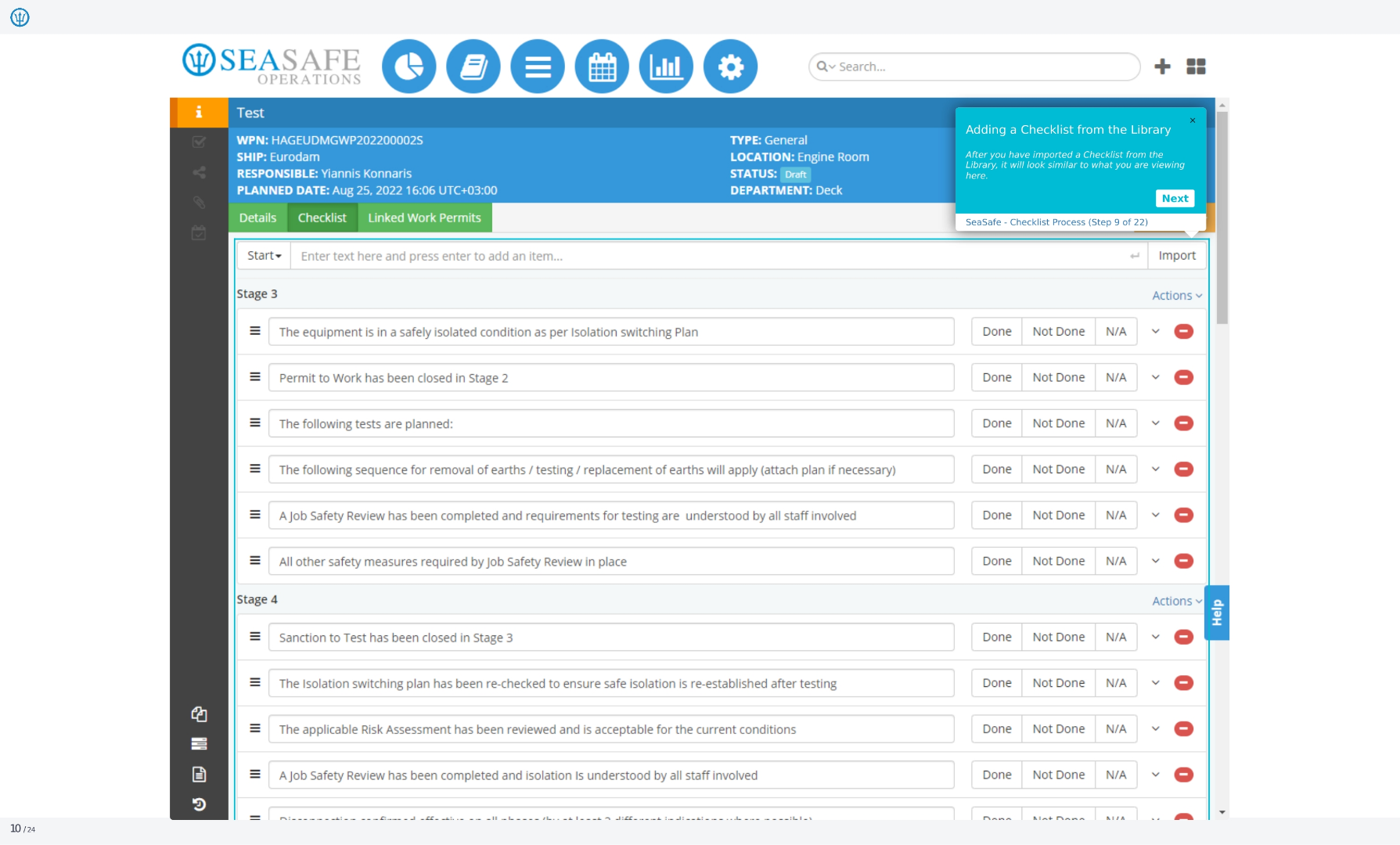Set 'applicable Risk Assessment' item to N/A
Screen dimensions: 1400x845
coord(1116,729)
